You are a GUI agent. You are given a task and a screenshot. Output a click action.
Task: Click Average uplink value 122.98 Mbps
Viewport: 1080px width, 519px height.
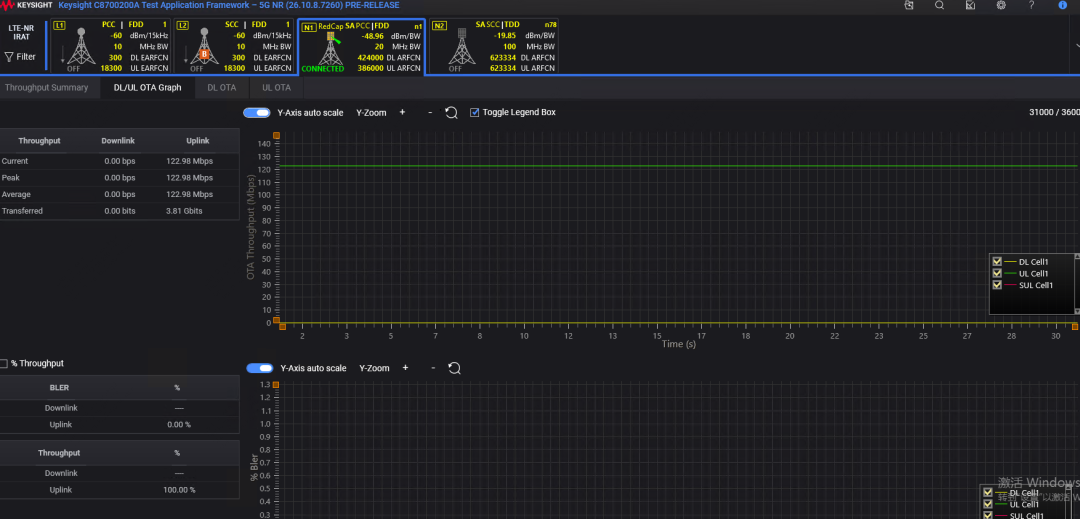pos(189,194)
